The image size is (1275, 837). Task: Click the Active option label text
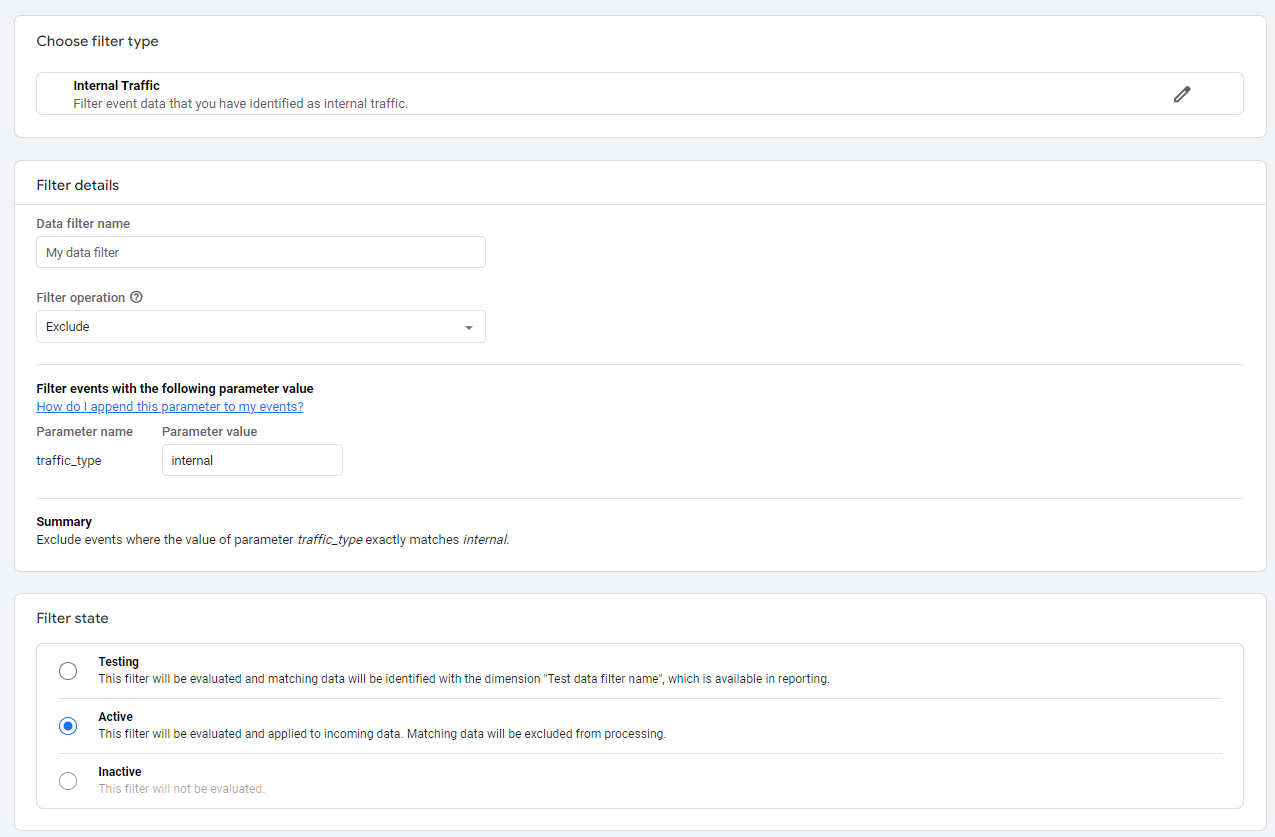coord(115,717)
